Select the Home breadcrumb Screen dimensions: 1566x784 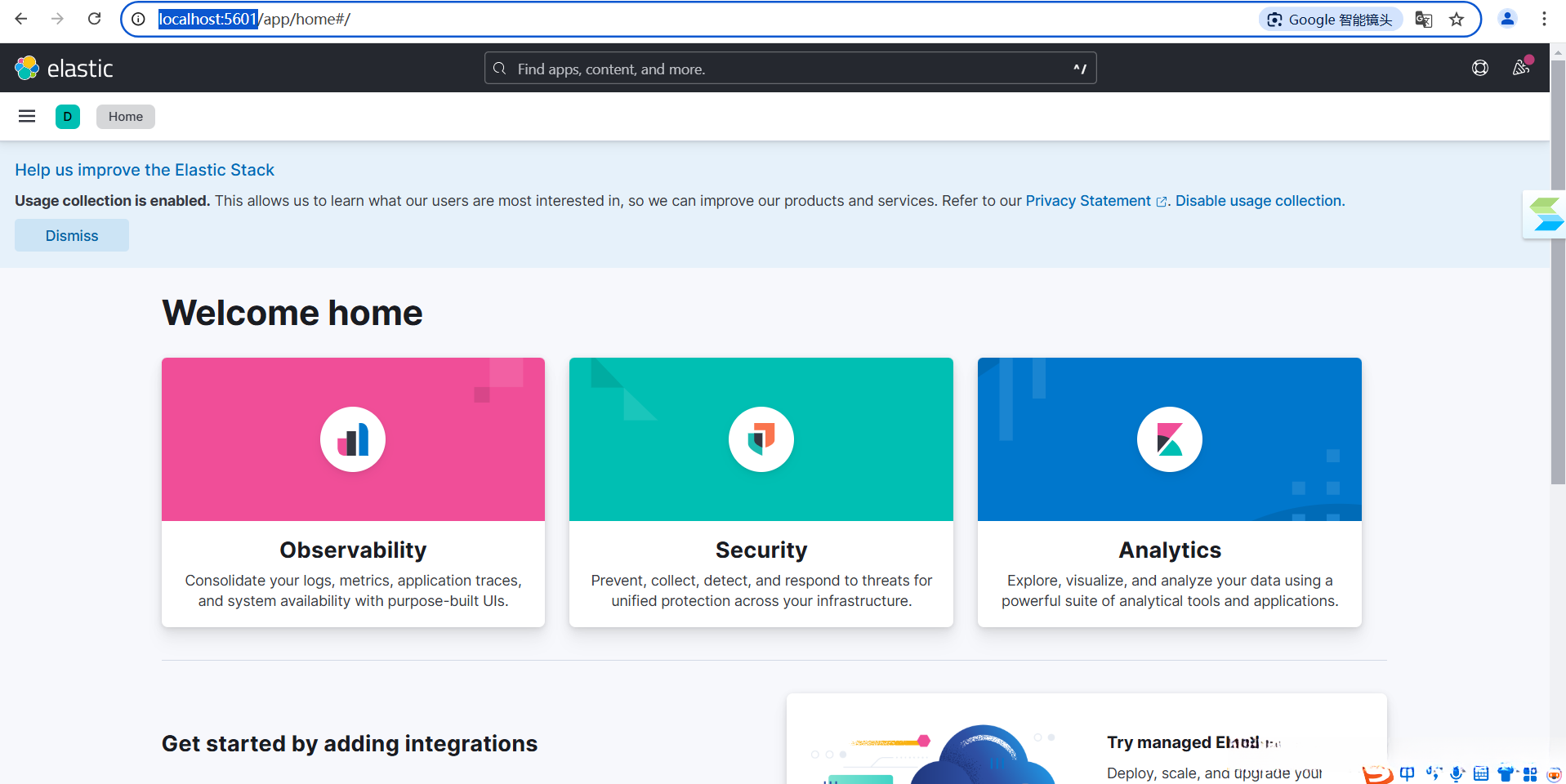click(x=126, y=116)
